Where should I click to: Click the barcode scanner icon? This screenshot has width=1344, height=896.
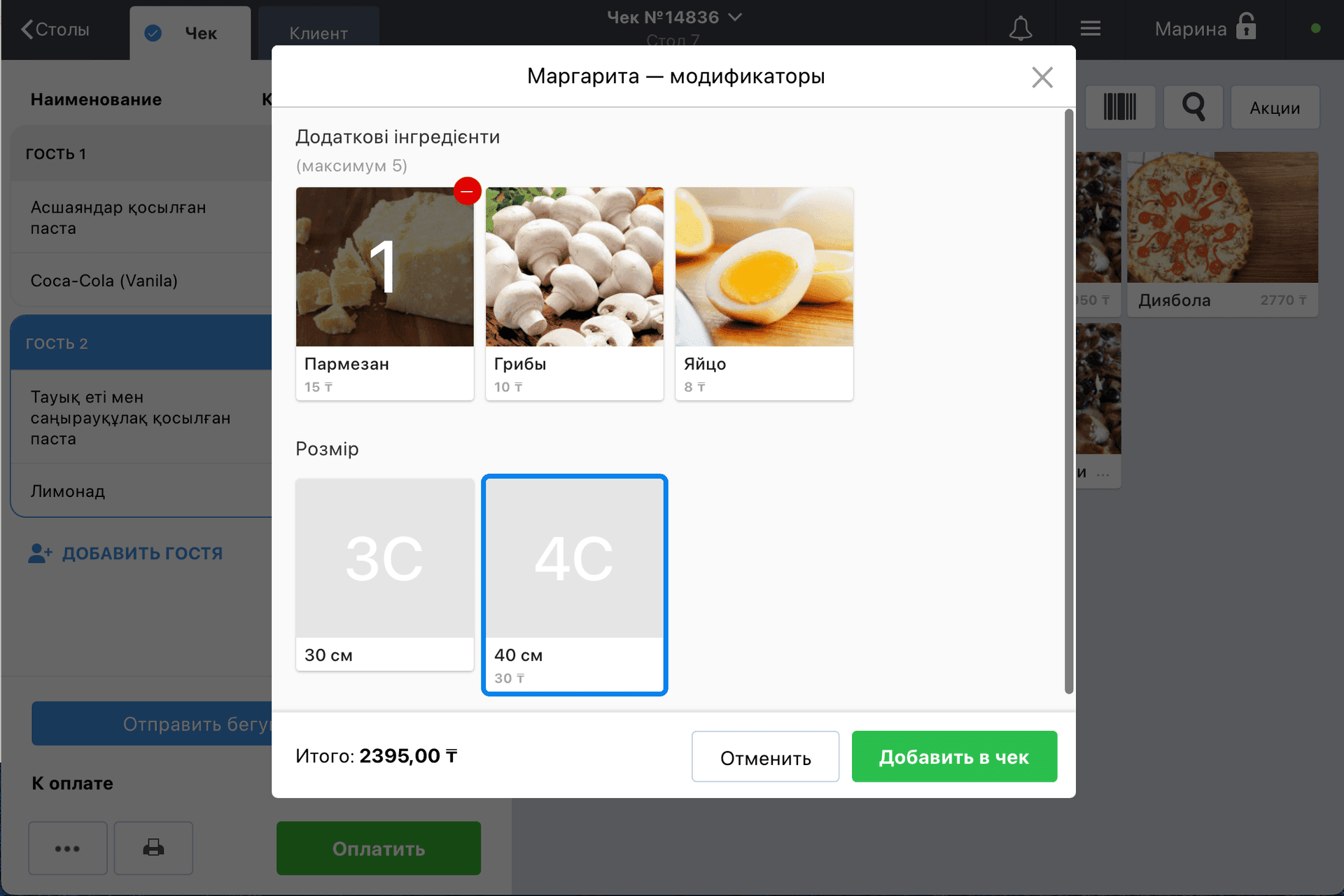[x=1120, y=107]
